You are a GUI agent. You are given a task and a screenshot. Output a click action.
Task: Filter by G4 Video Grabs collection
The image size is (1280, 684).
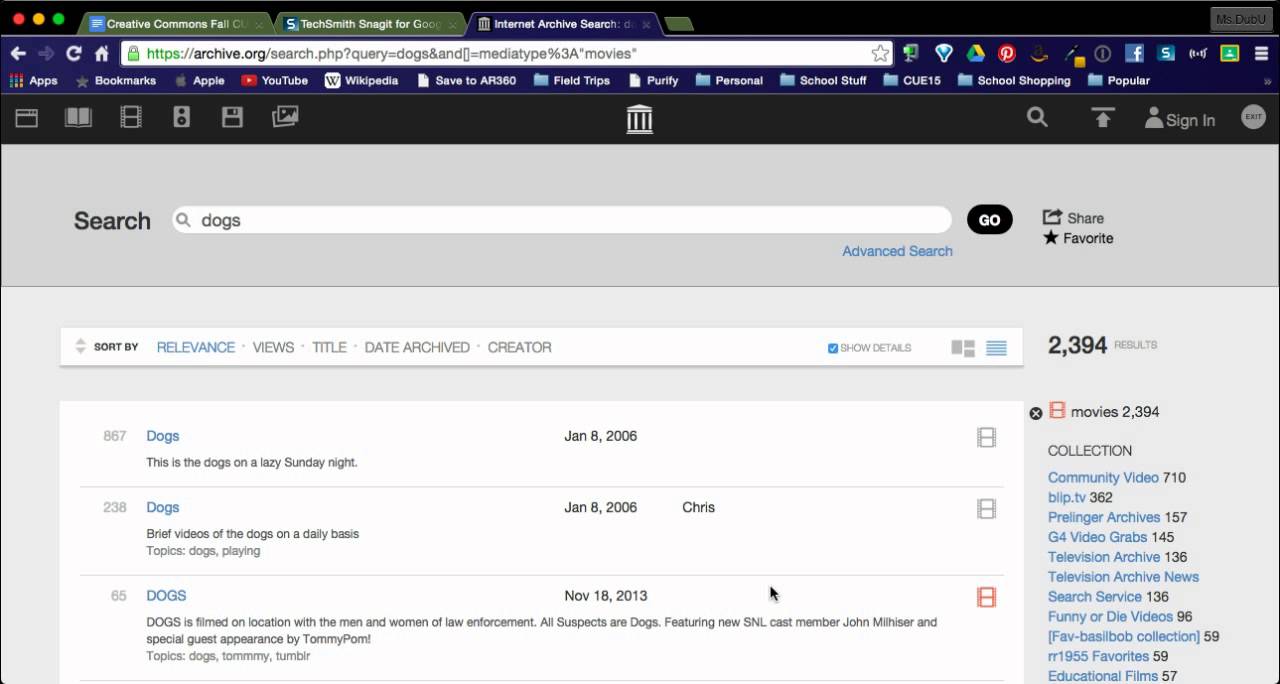[1097, 537]
